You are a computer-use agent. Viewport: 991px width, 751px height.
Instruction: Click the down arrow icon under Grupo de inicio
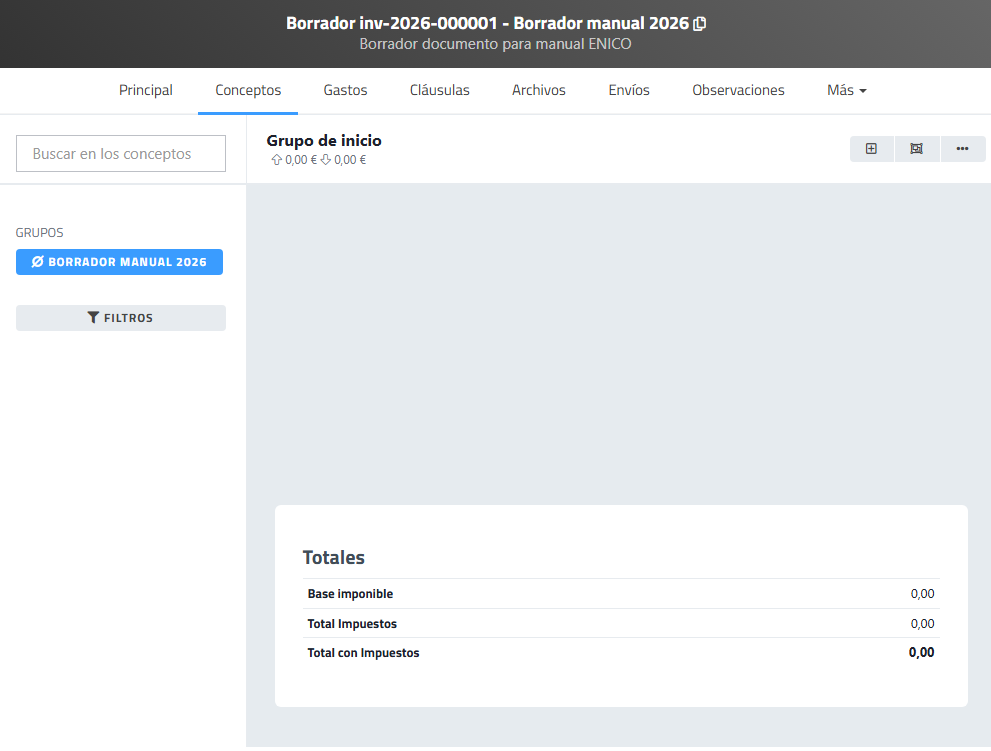pos(326,160)
